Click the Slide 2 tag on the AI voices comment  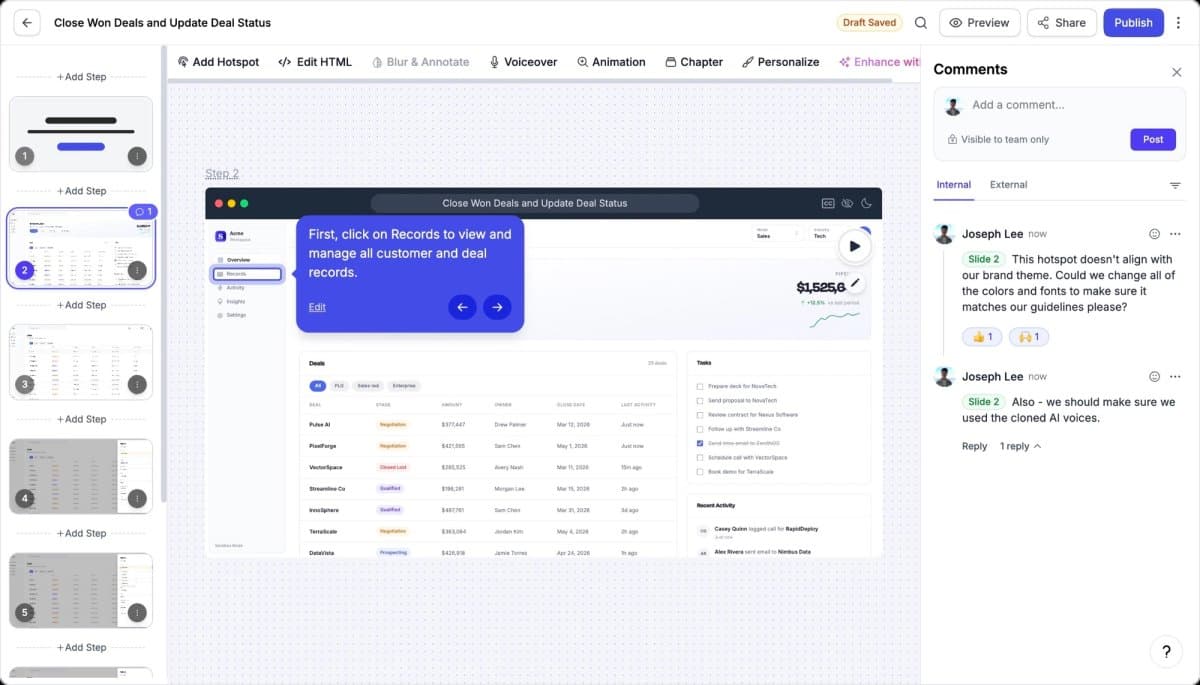tap(983, 402)
